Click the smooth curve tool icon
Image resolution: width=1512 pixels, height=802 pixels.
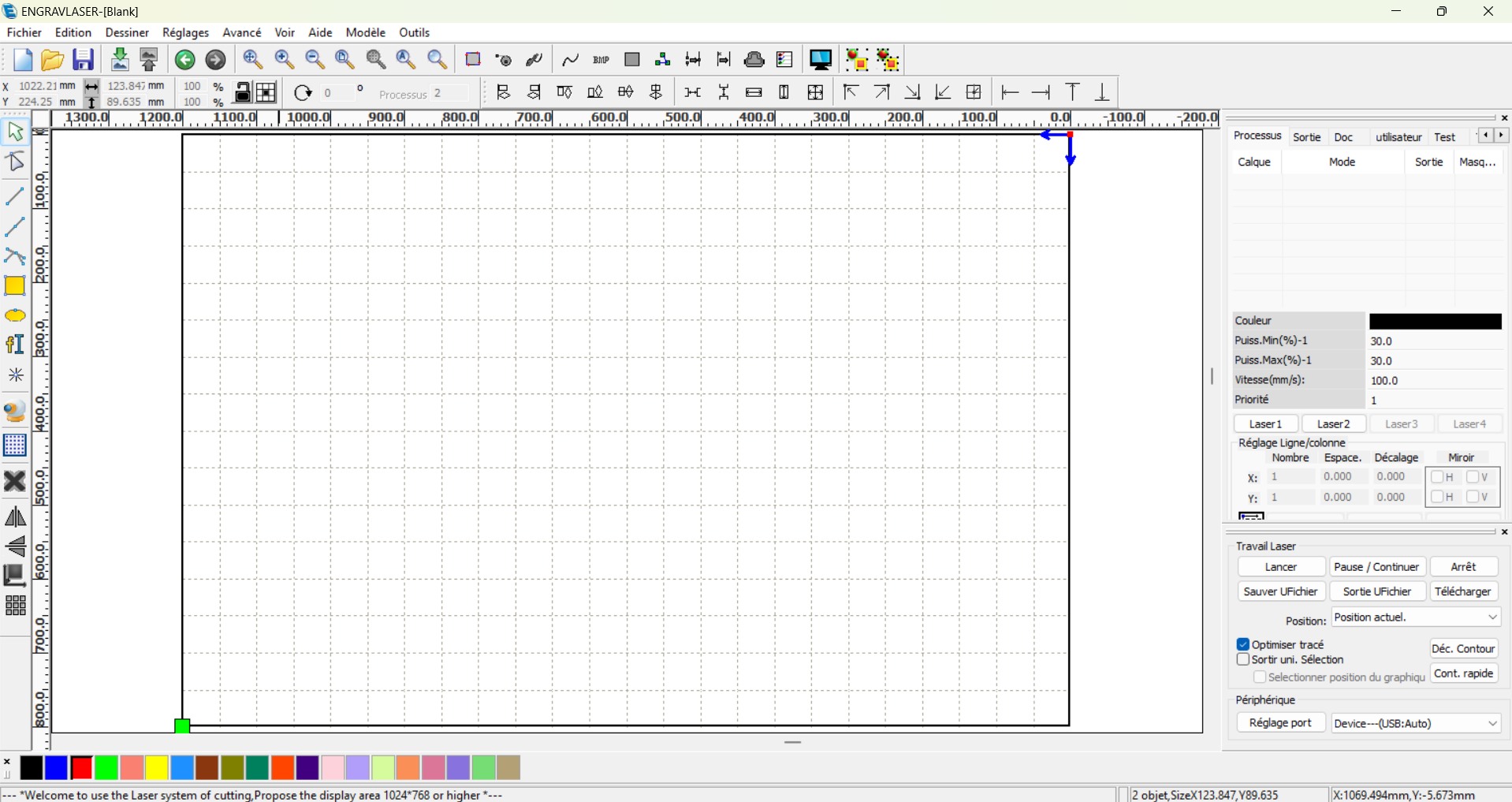tap(570, 60)
